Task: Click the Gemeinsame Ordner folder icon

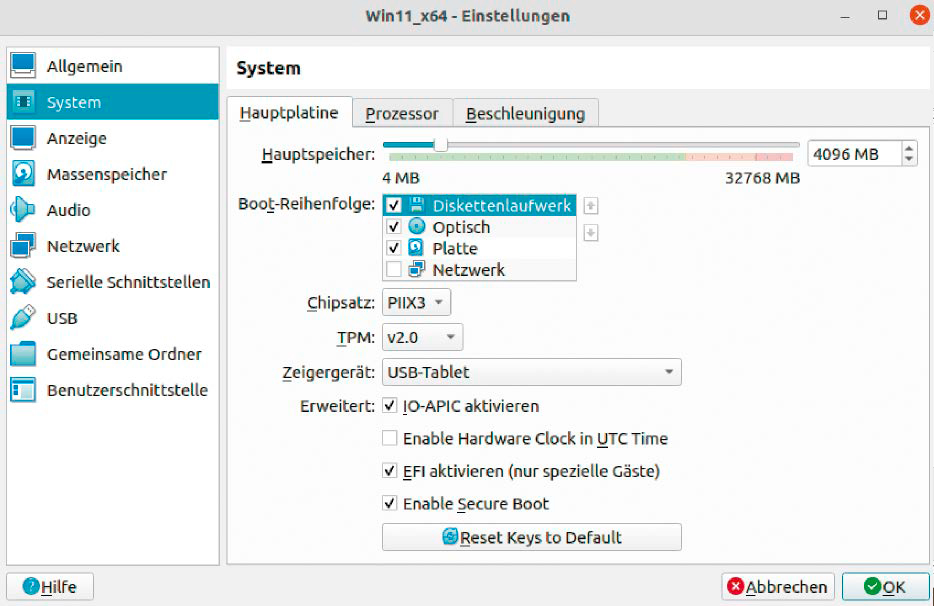Action: tap(23, 354)
